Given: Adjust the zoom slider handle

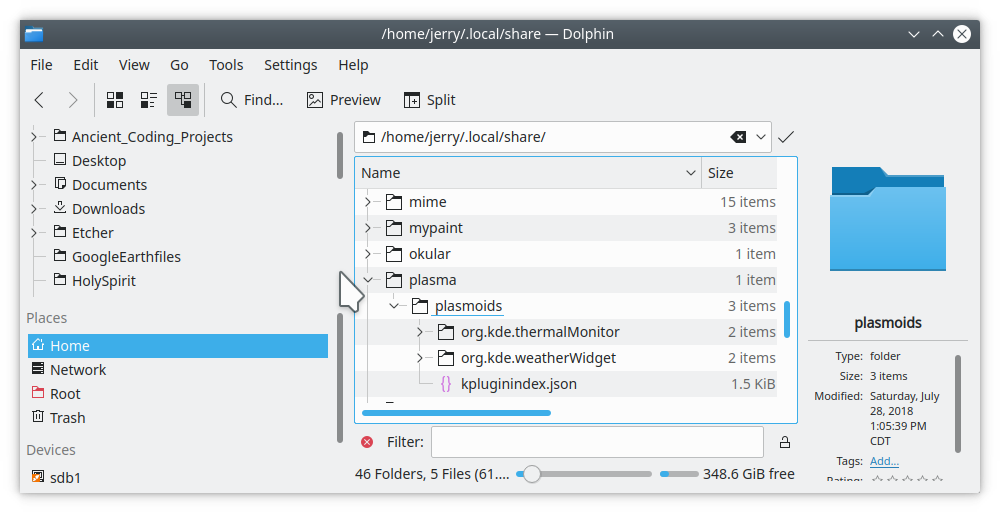Looking at the screenshot, I should coord(532,474).
